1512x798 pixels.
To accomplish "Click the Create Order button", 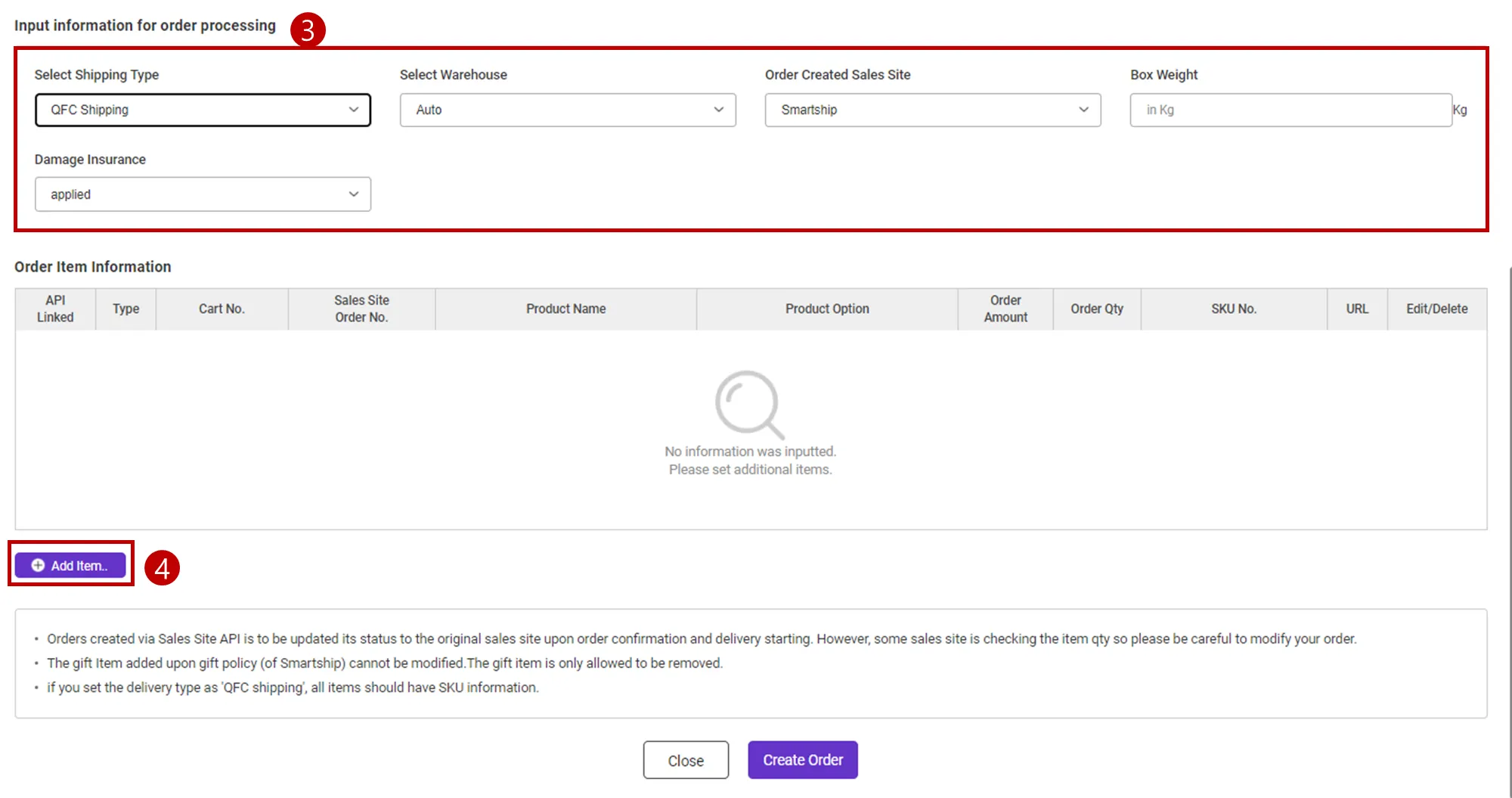I will tap(803, 760).
